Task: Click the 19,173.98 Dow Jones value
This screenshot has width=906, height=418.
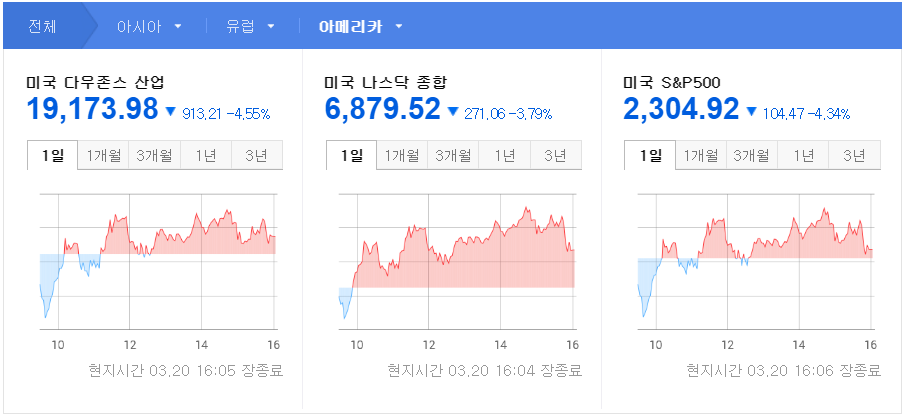Action: (92, 109)
